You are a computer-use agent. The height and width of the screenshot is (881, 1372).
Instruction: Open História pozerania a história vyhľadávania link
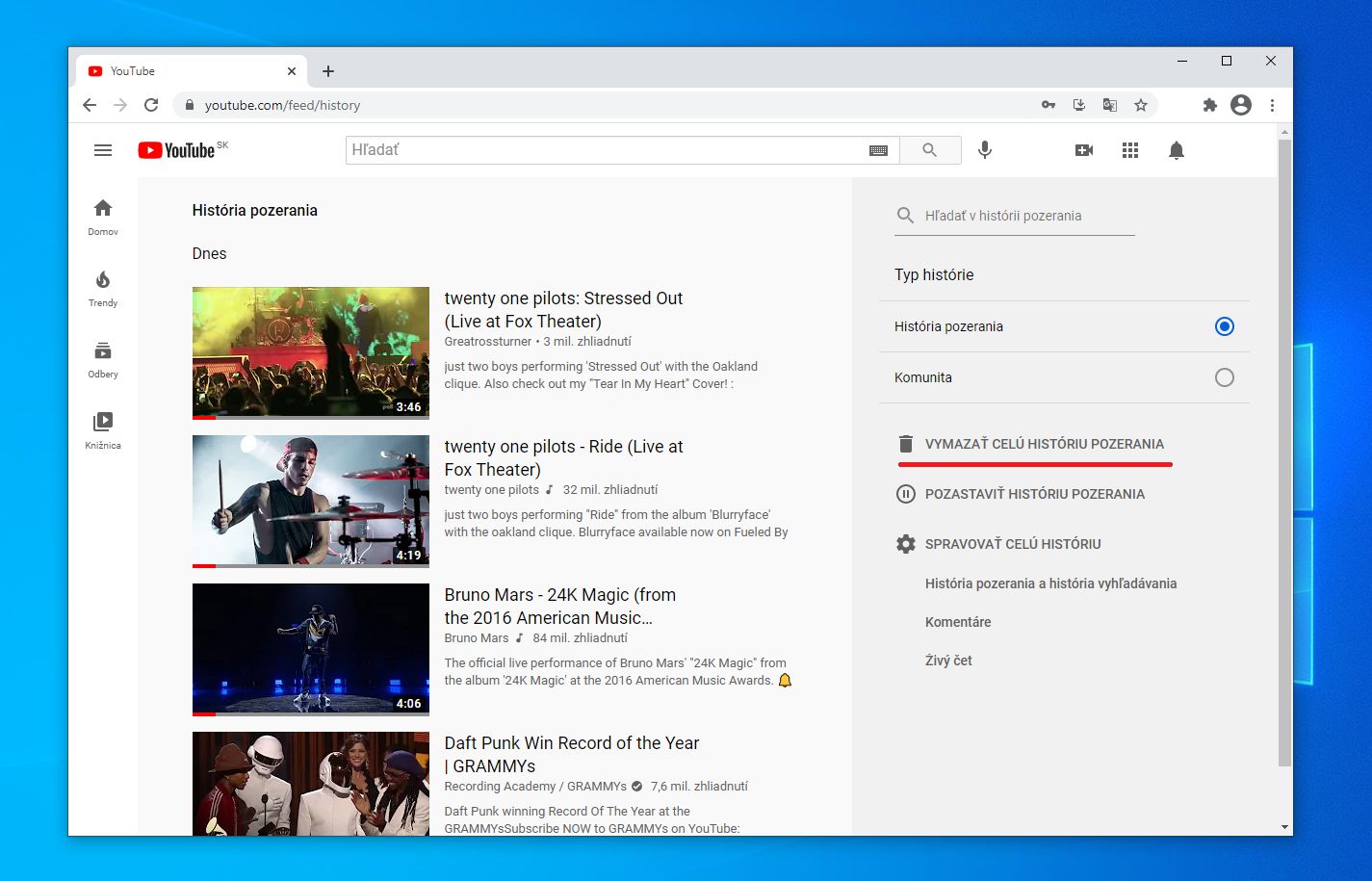click(x=1050, y=583)
